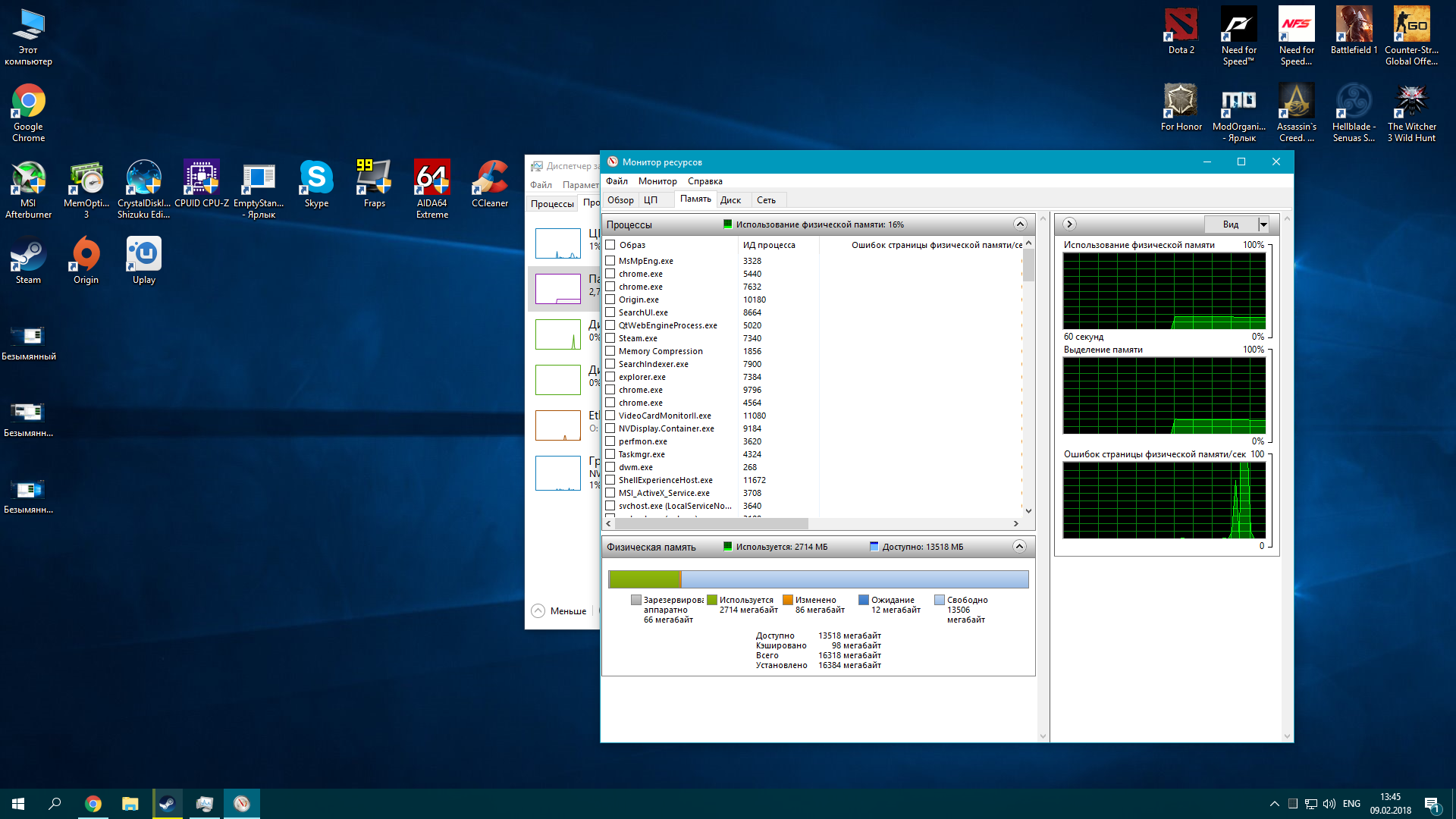
Task: Open the Вид dropdown arrow
Action: (x=1263, y=224)
